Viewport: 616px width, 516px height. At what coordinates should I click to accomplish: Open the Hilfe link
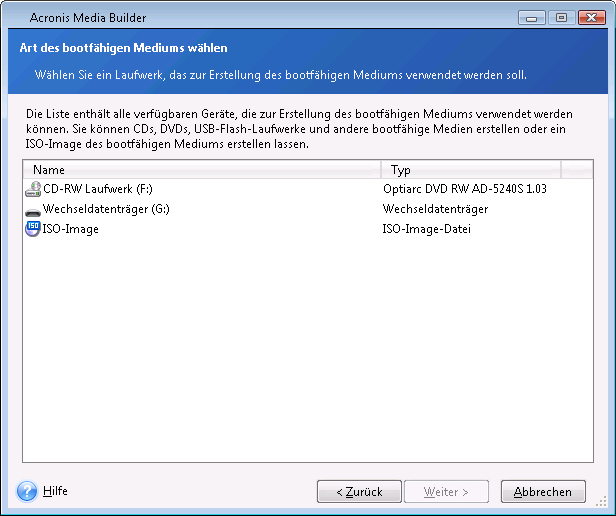56,491
